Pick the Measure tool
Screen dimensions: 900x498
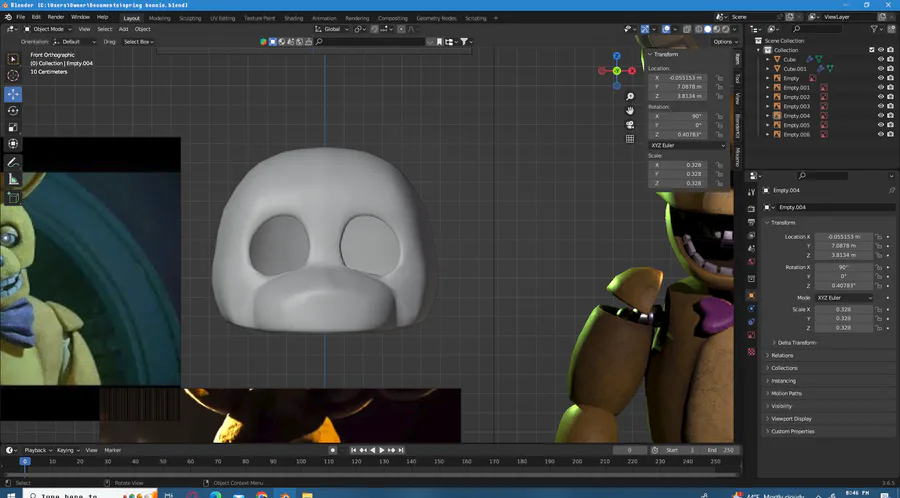point(13,179)
